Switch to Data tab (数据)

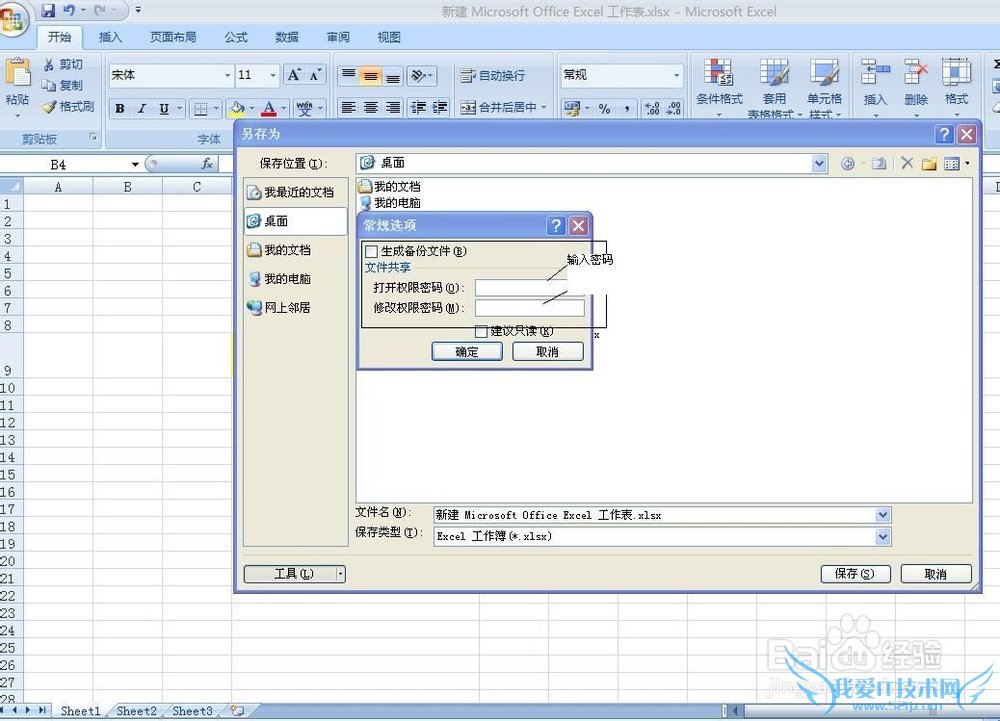pyautogui.click(x=286, y=37)
